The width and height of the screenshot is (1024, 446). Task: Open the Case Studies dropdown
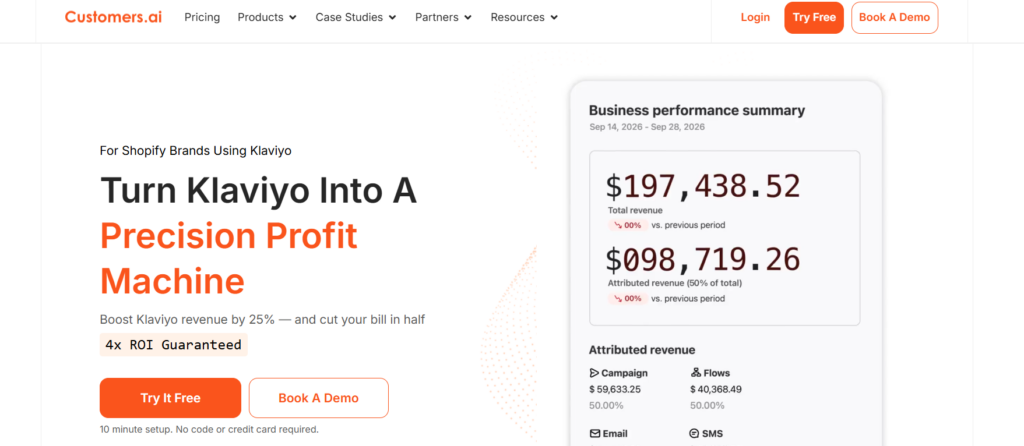coord(355,17)
